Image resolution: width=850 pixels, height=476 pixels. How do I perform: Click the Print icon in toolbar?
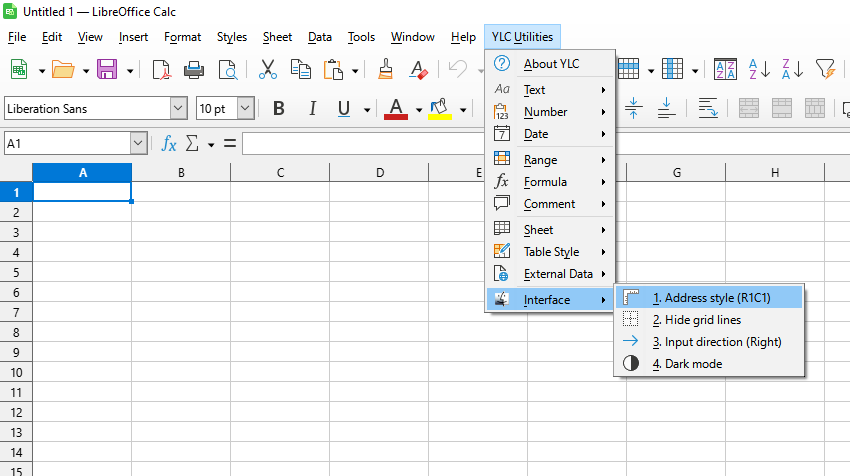pyautogui.click(x=194, y=69)
